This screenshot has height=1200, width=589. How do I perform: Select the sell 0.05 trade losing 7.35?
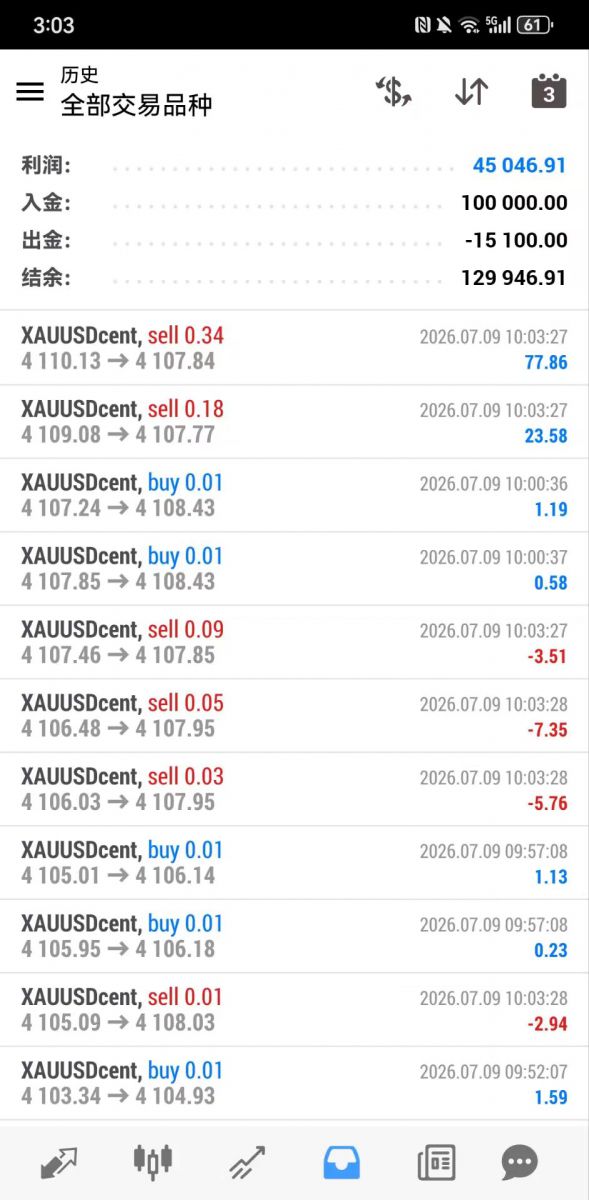click(x=294, y=716)
